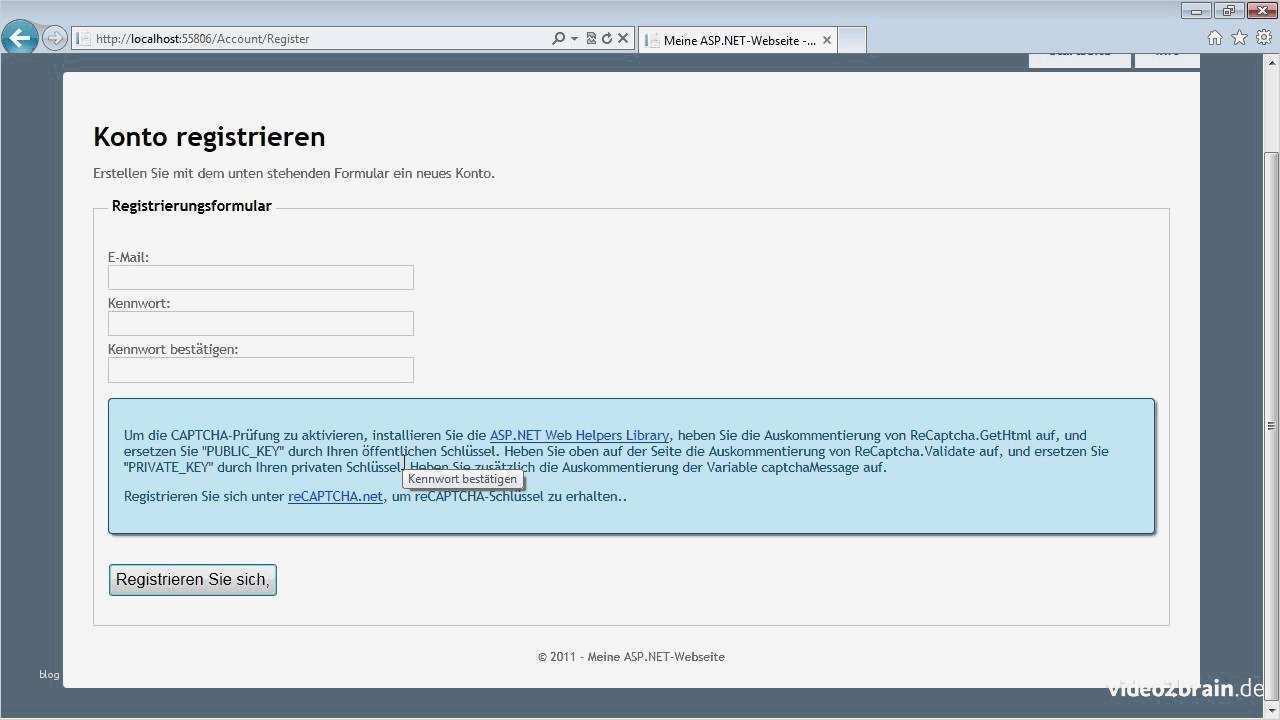Click the Kennwort bestätigen field label
Viewport: 1280px width, 720px height.
pyautogui.click(x=173, y=349)
